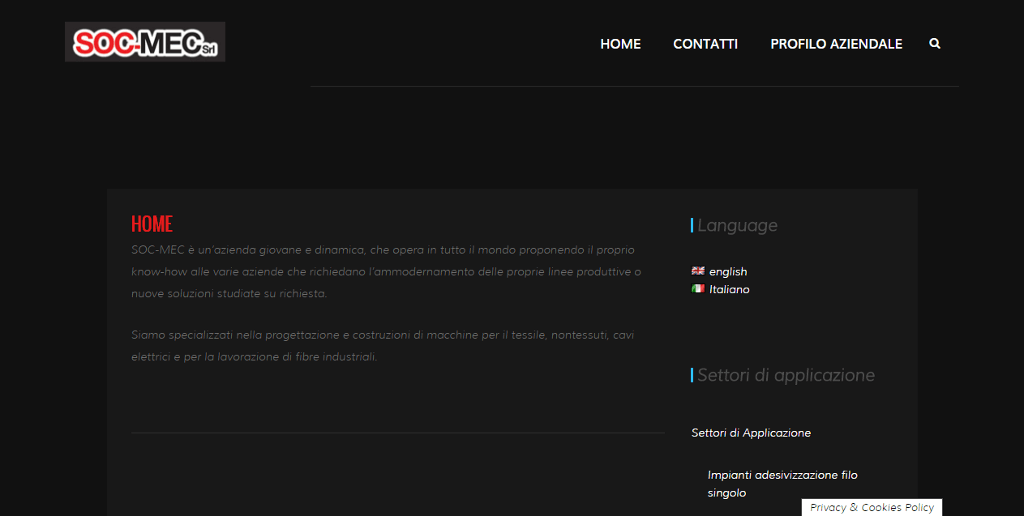Open the Settori di Applicazione link
The height and width of the screenshot is (516, 1024).
click(x=751, y=433)
